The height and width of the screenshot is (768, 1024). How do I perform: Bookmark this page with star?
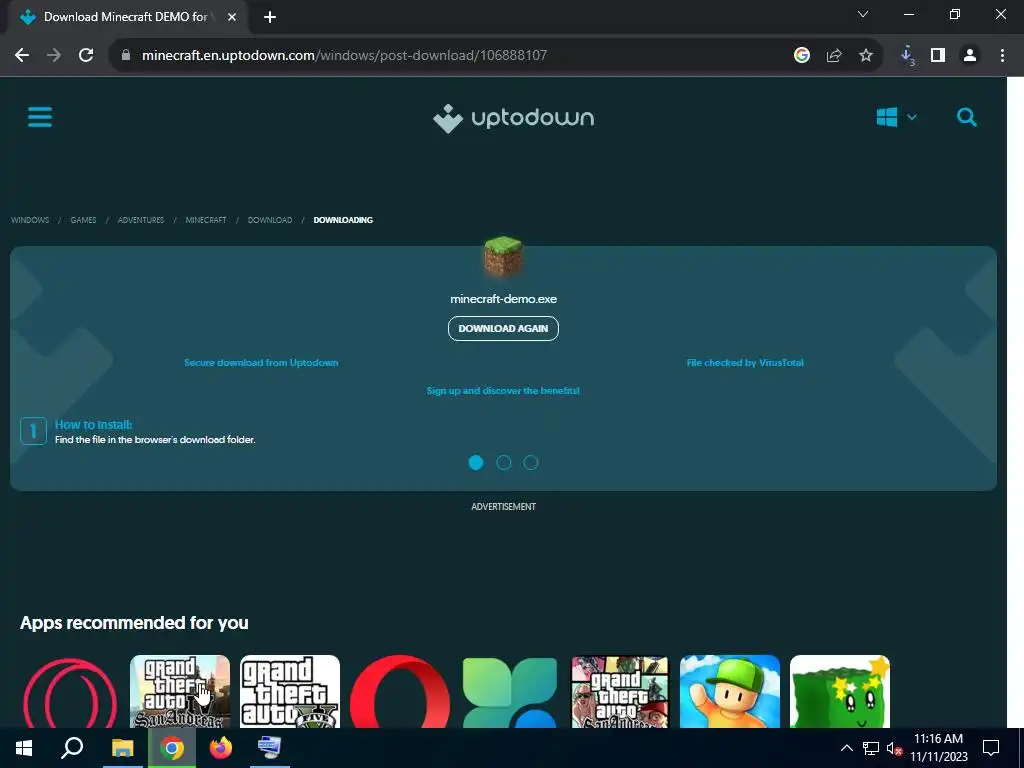tap(866, 56)
